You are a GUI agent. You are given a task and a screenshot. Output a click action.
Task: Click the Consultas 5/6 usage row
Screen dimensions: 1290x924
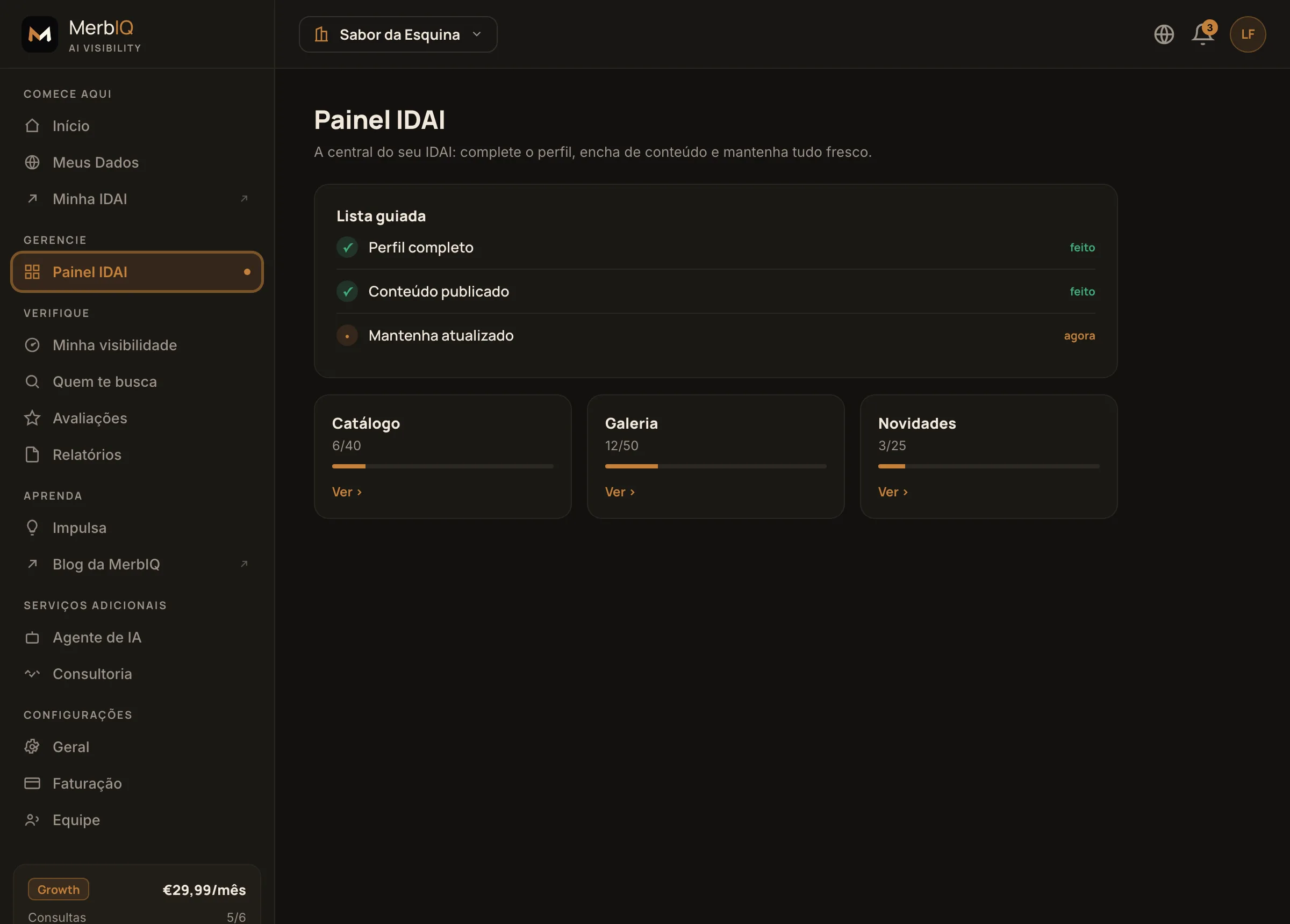coord(137,917)
